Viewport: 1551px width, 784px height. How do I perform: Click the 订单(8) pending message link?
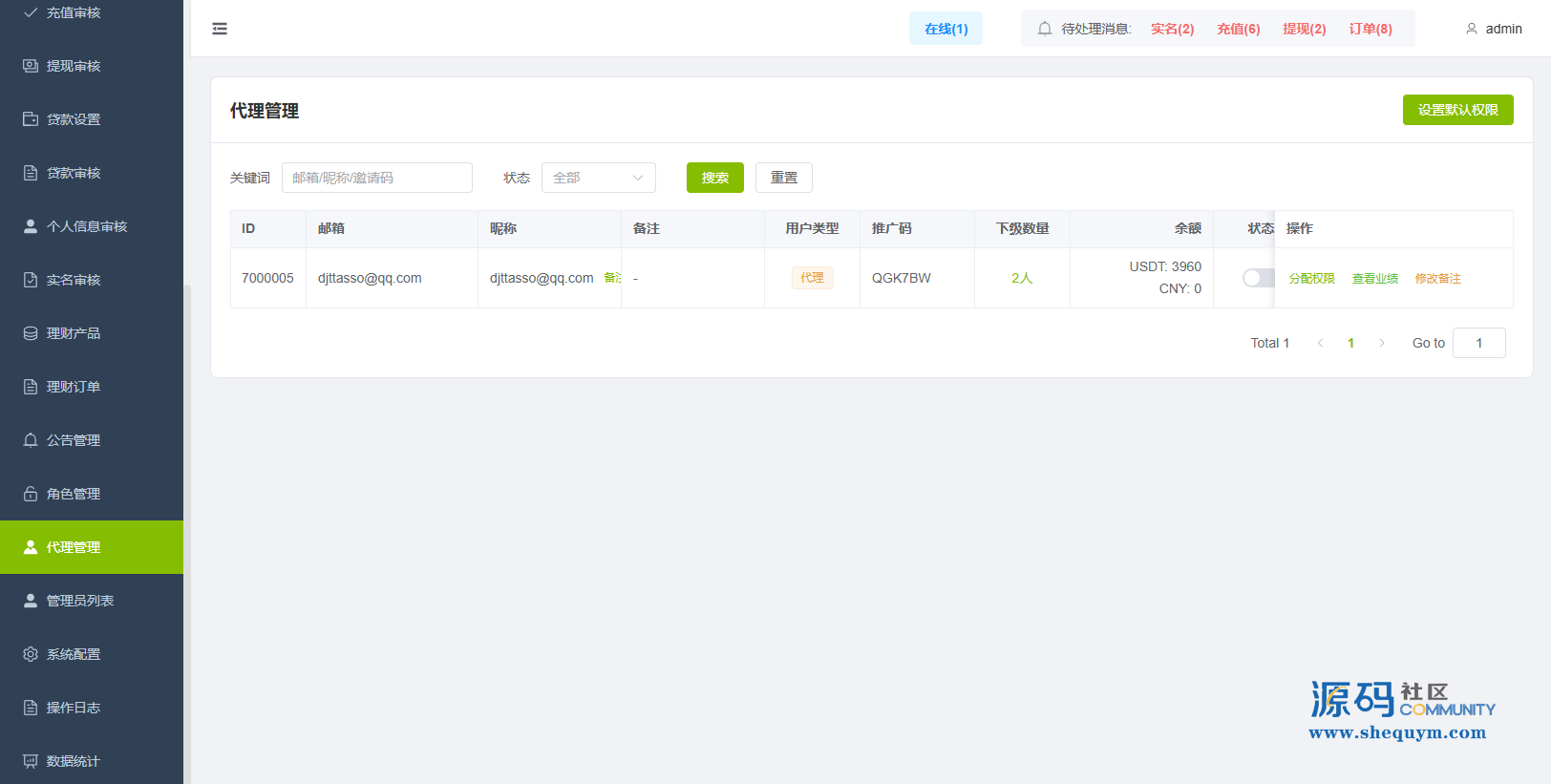(1370, 29)
